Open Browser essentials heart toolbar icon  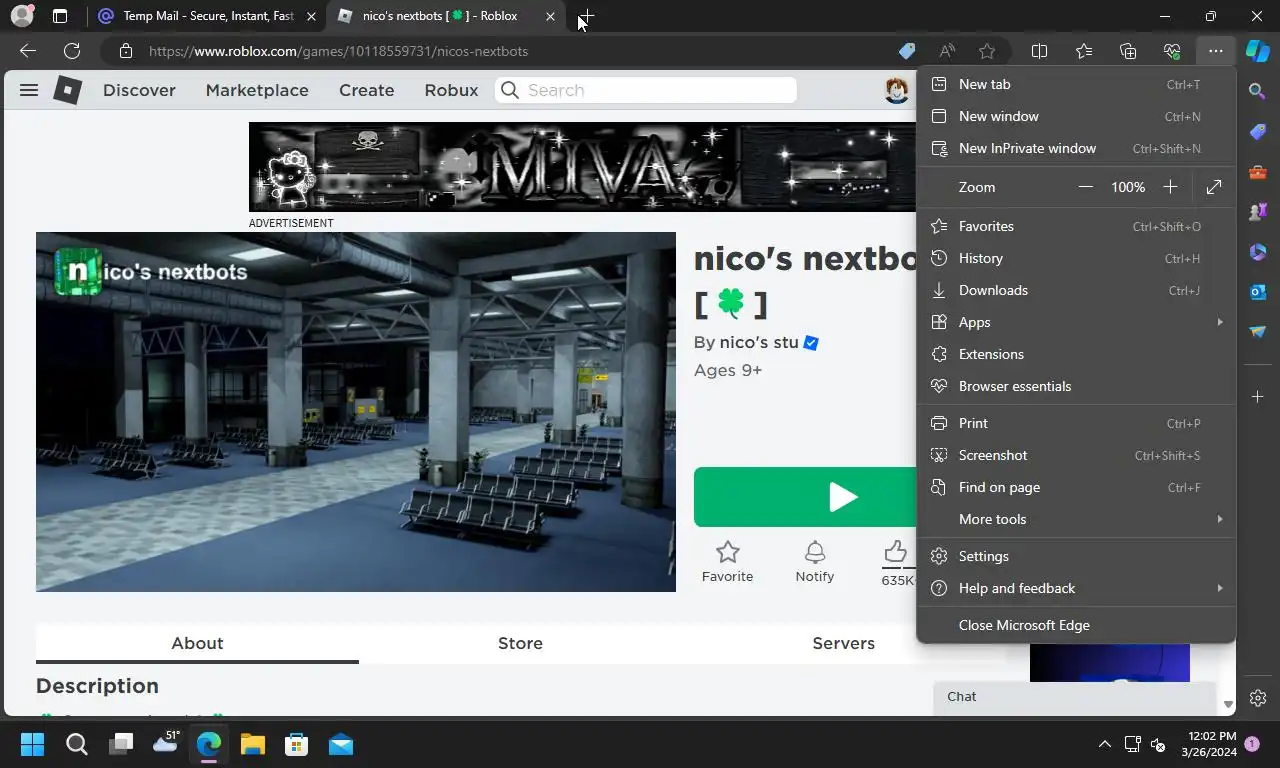click(1172, 51)
